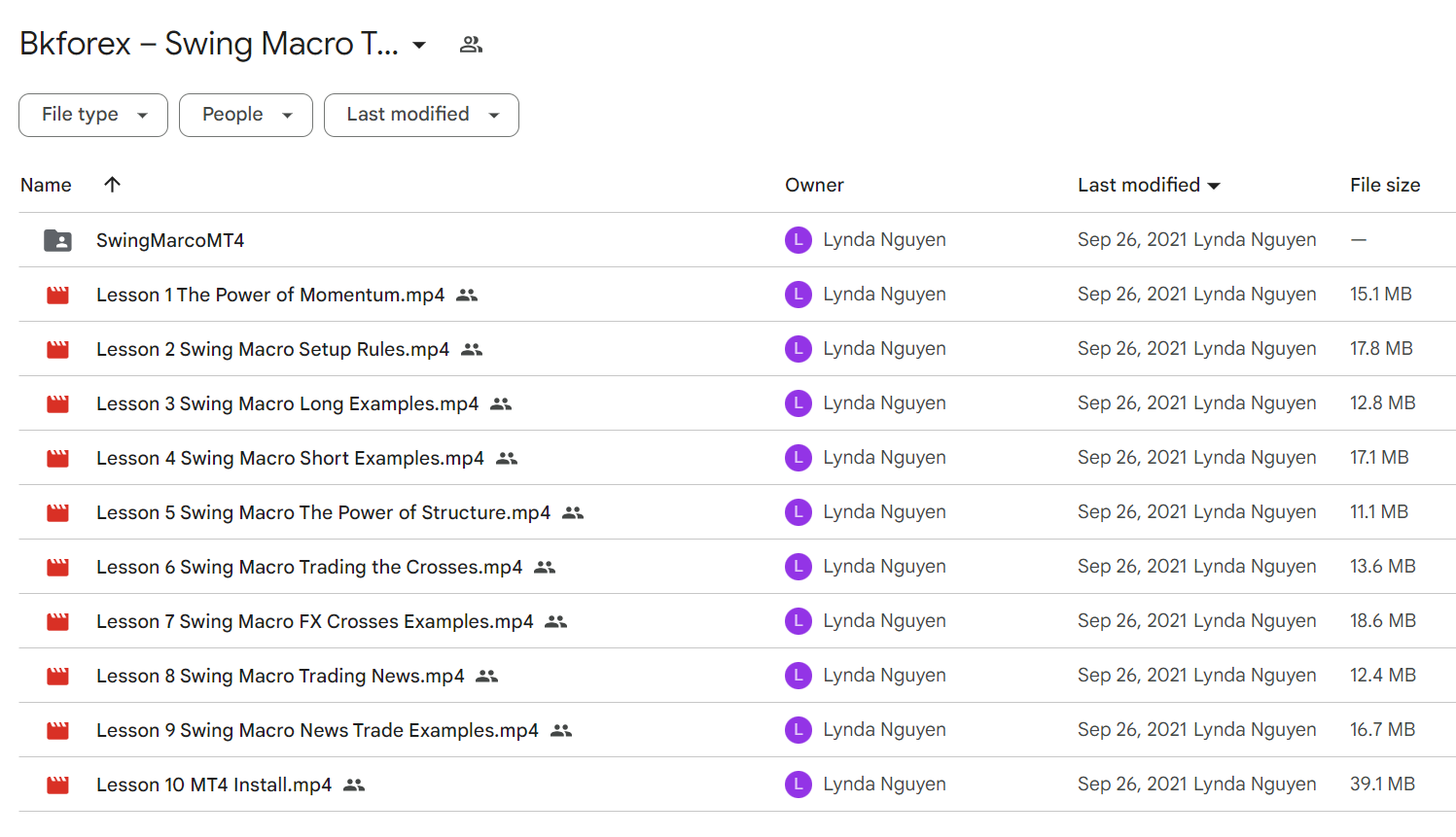1456x837 pixels.
Task: Click owner avatar in the Lesson 5 row
Action: coord(799,512)
